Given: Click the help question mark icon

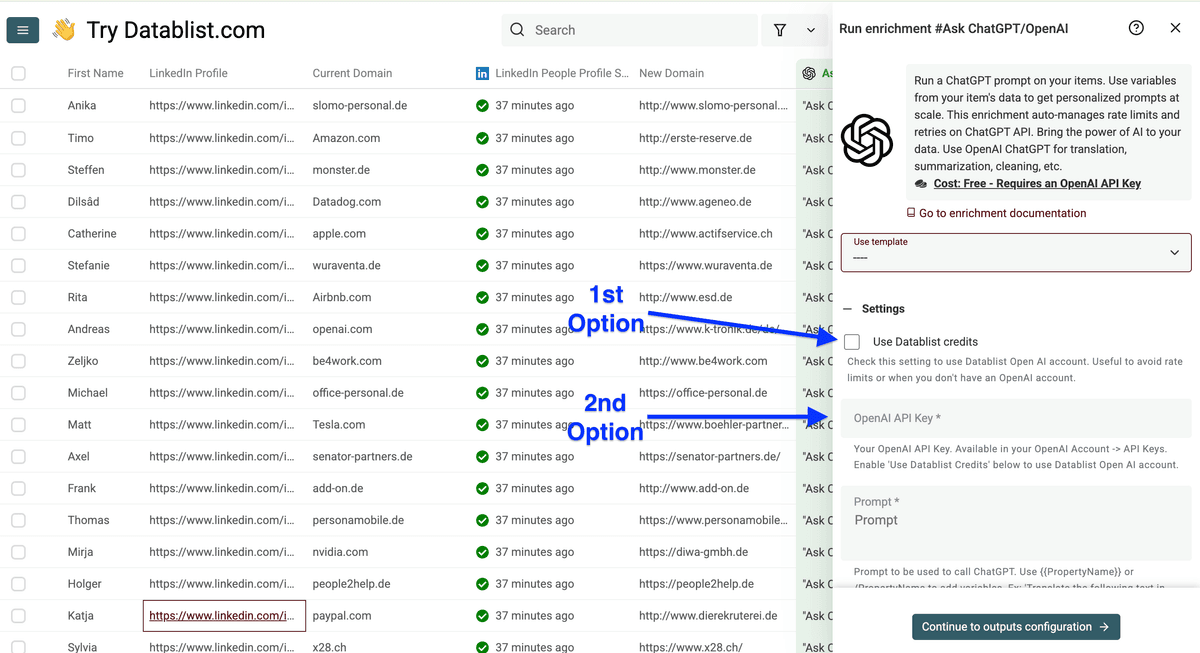Looking at the screenshot, I should click(x=1136, y=28).
